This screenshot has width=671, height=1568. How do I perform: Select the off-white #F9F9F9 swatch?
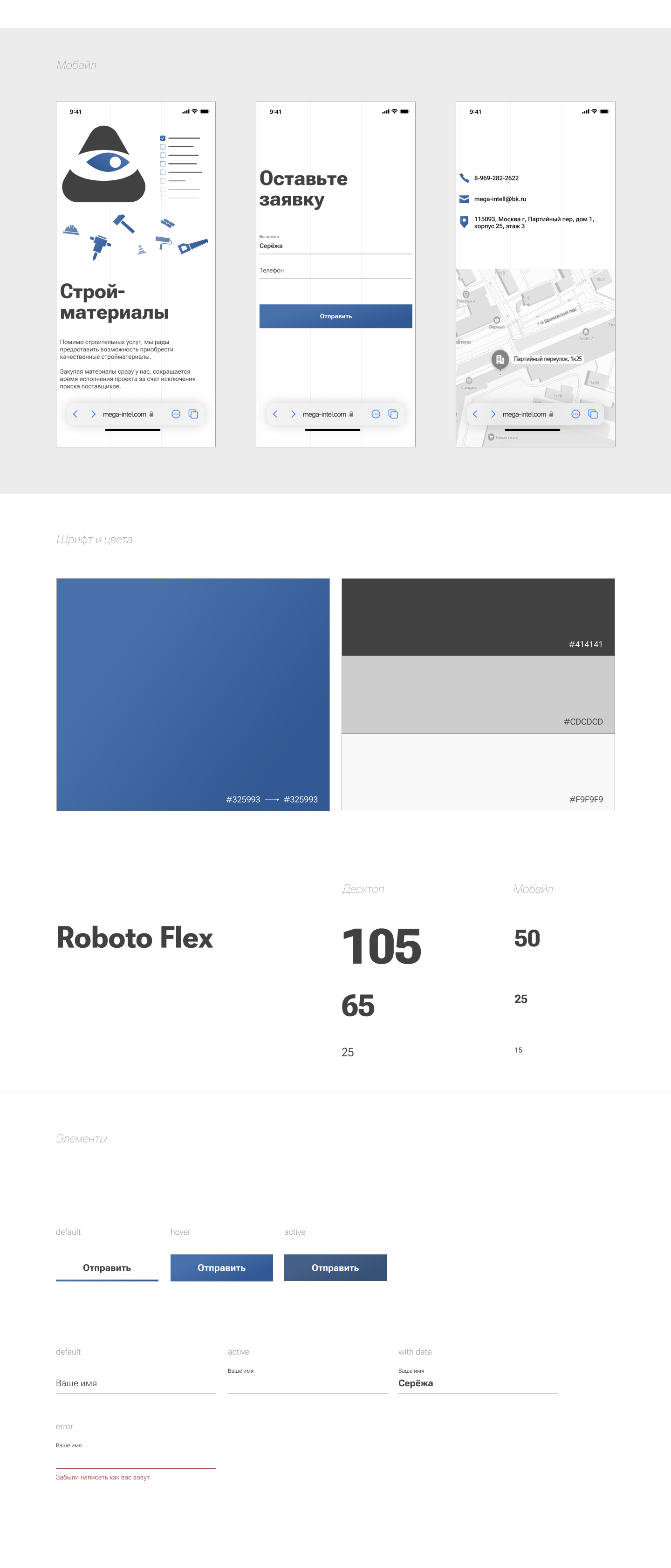pos(478,772)
